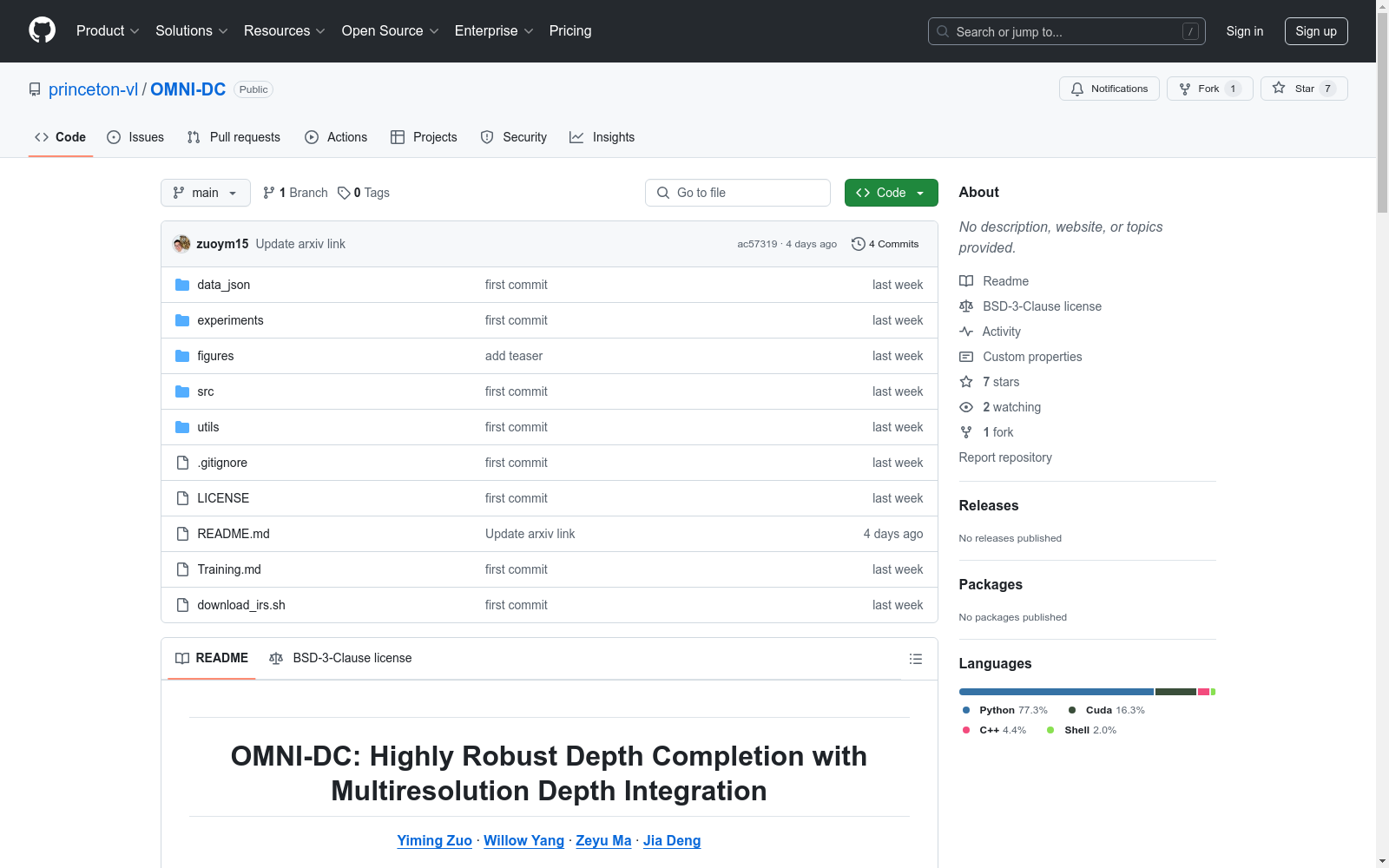Viewport: 1389px width, 868px height.
Task: Open the Update arxiv link commit message in header
Action: pyautogui.click(x=300, y=244)
